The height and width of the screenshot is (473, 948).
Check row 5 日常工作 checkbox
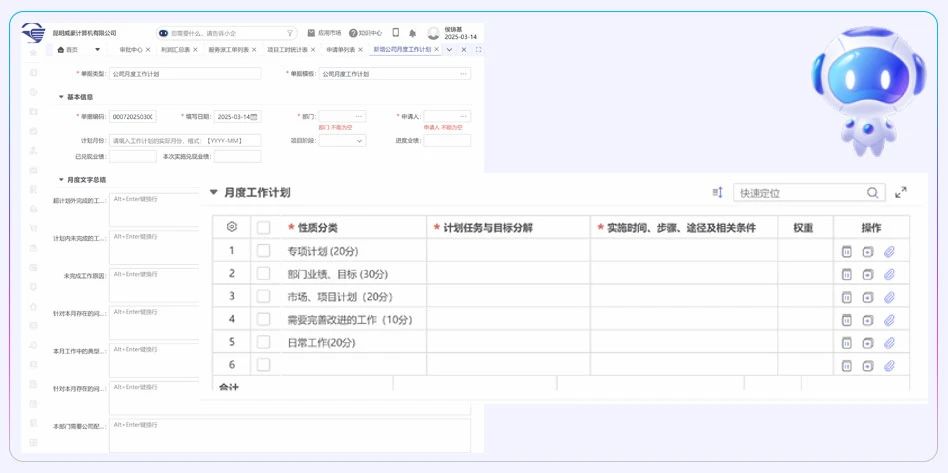coord(264,342)
